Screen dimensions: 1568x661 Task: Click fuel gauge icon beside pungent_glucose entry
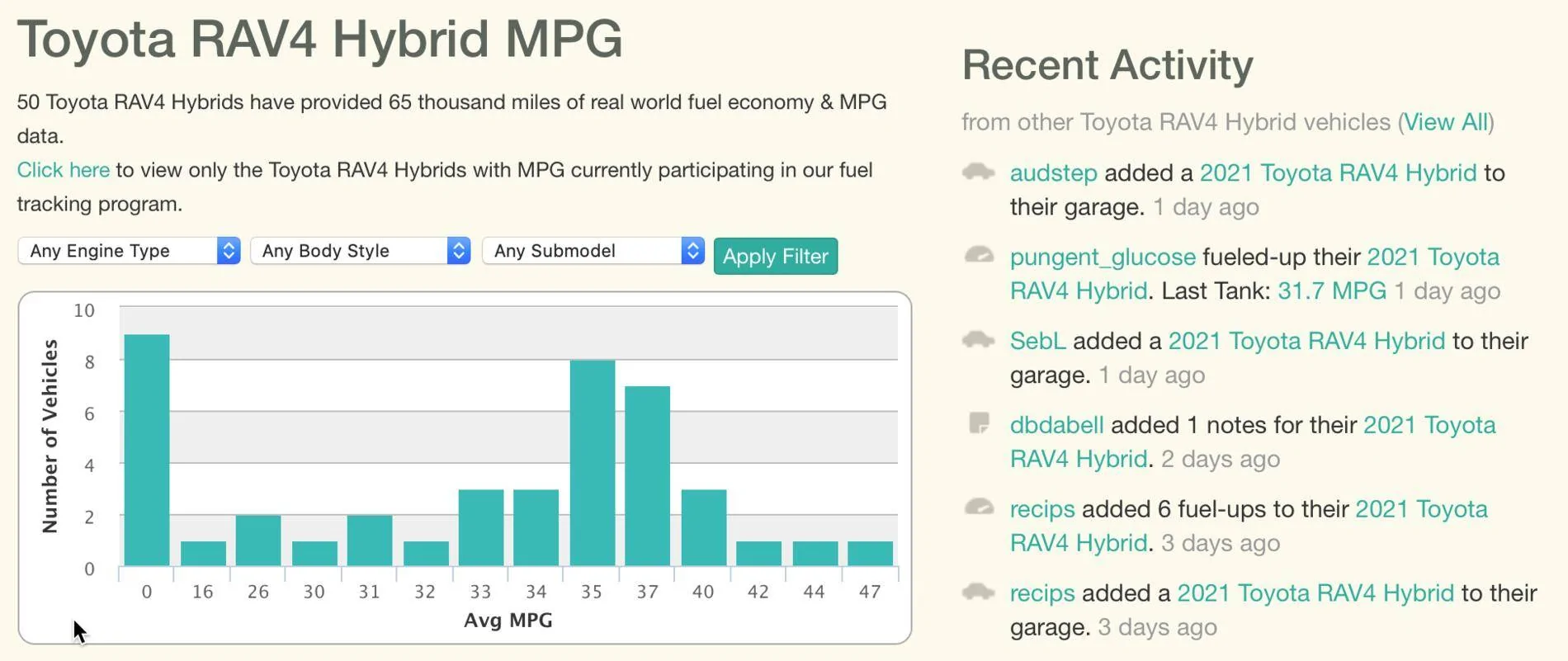tap(979, 255)
